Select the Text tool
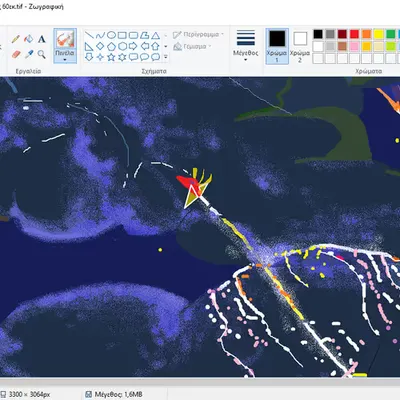Screen dimensions: 400x400 point(42,39)
